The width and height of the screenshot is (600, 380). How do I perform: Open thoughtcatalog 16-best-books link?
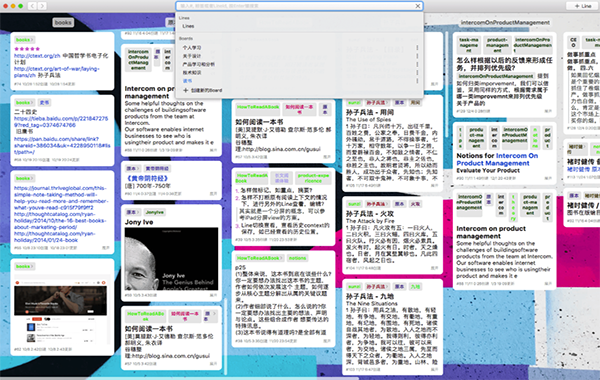point(60,221)
